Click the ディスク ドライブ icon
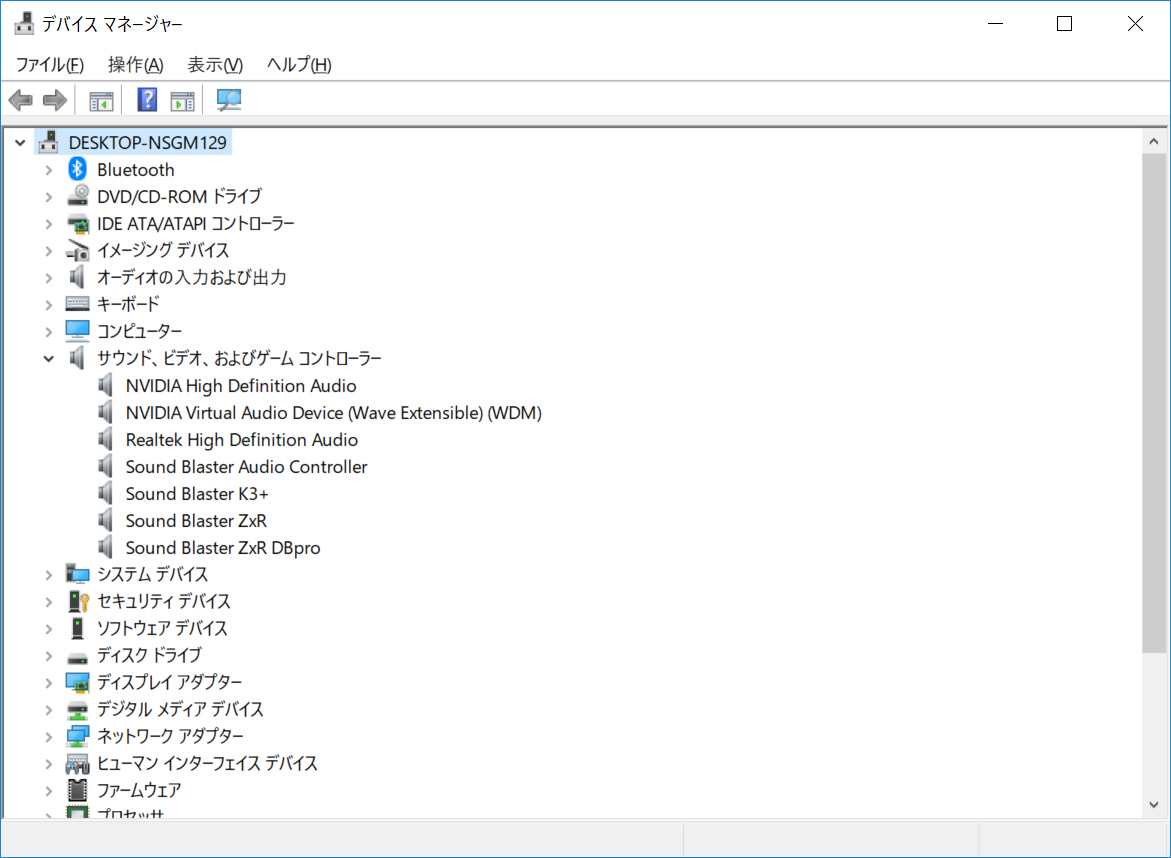This screenshot has height=858, width=1171. click(x=78, y=658)
